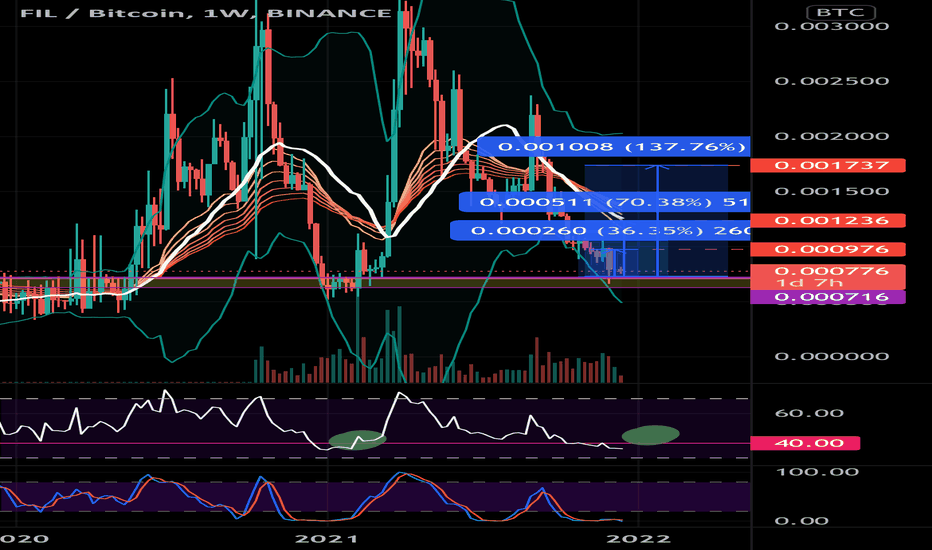The width and height of the screenshot is (932, 550).
Task: Click the FIL / Bitcoin chart title
Action: pyautogui.click(x=206, y=12)
